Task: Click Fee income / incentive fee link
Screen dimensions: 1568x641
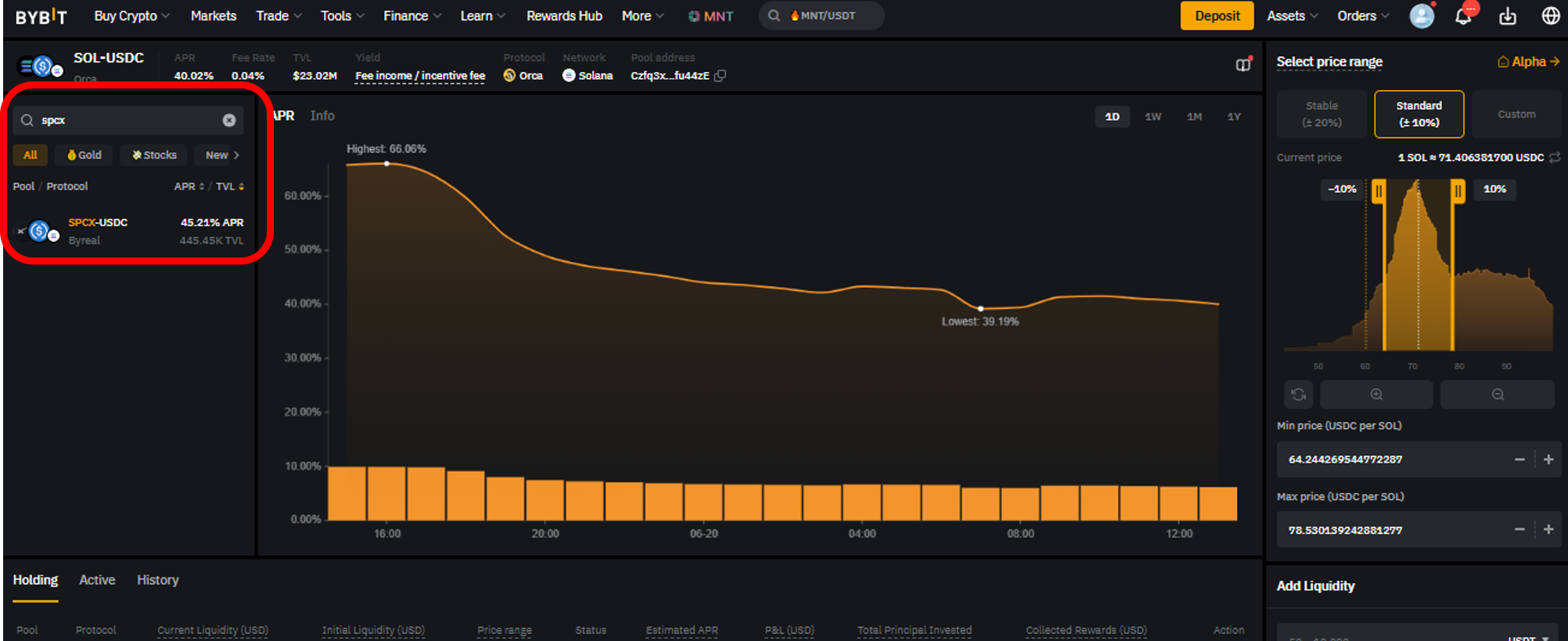Action: pyautogui.click(x=420, y=76)
